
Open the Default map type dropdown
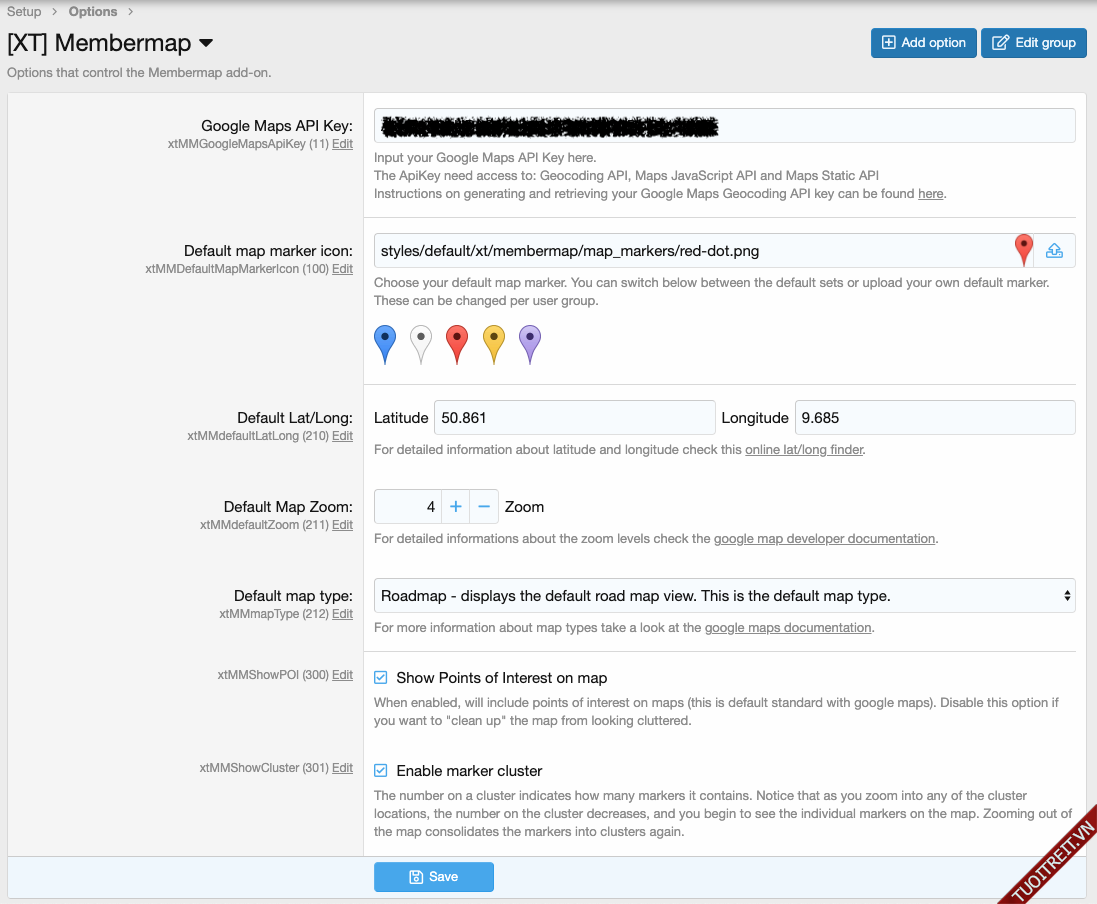tap(724, 596)
